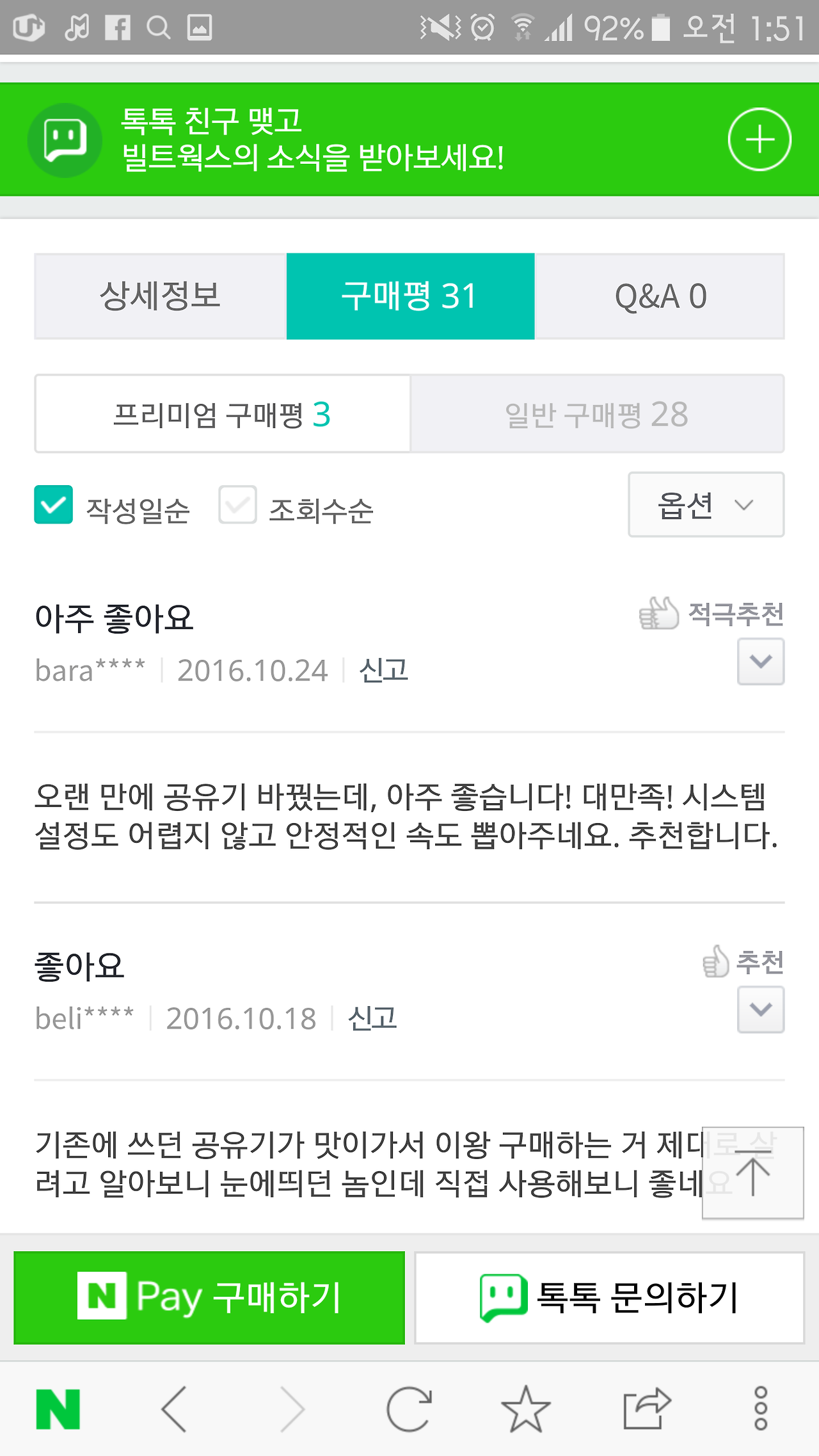Bookmark the page with the star icon

526,1409
